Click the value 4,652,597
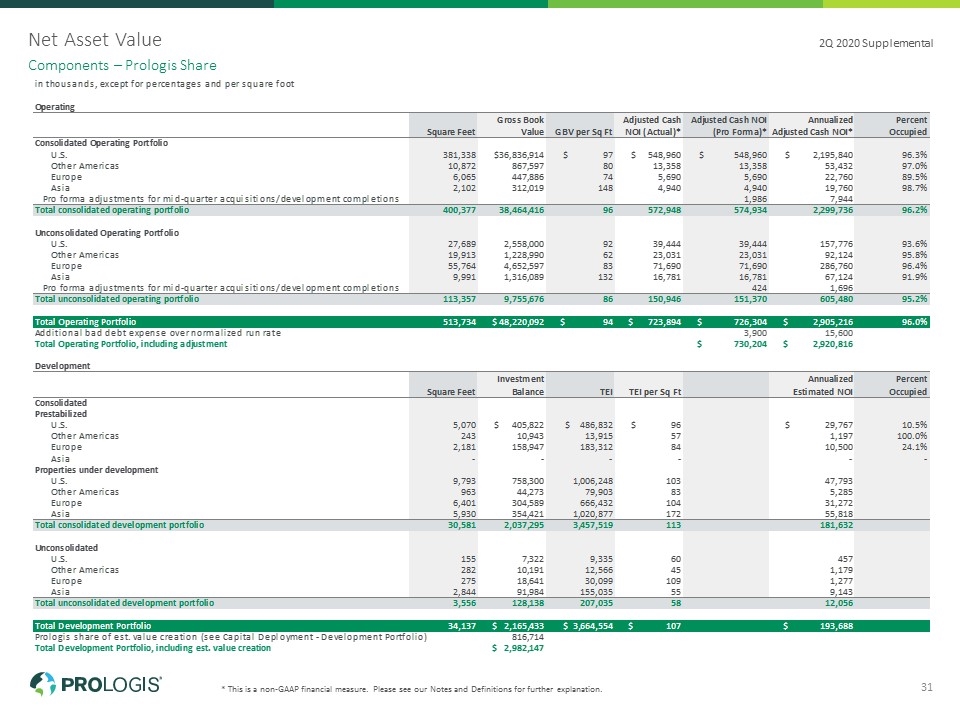Screen dimensions: 960x720 (x=523, y=266)
